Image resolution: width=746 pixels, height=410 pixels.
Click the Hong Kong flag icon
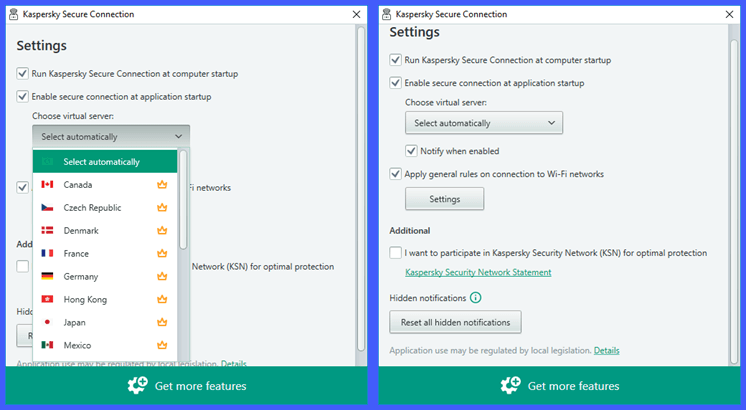[x=47, y=299]
